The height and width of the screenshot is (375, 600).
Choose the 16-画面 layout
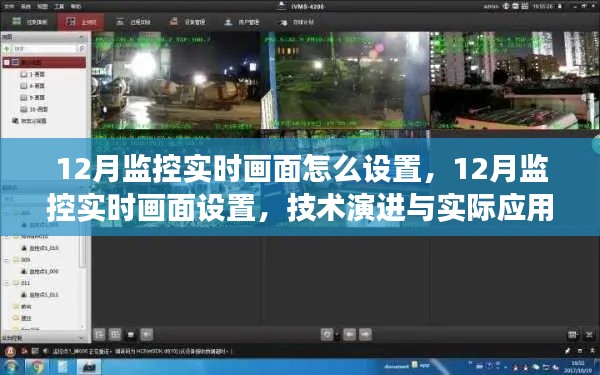[34, 109]
